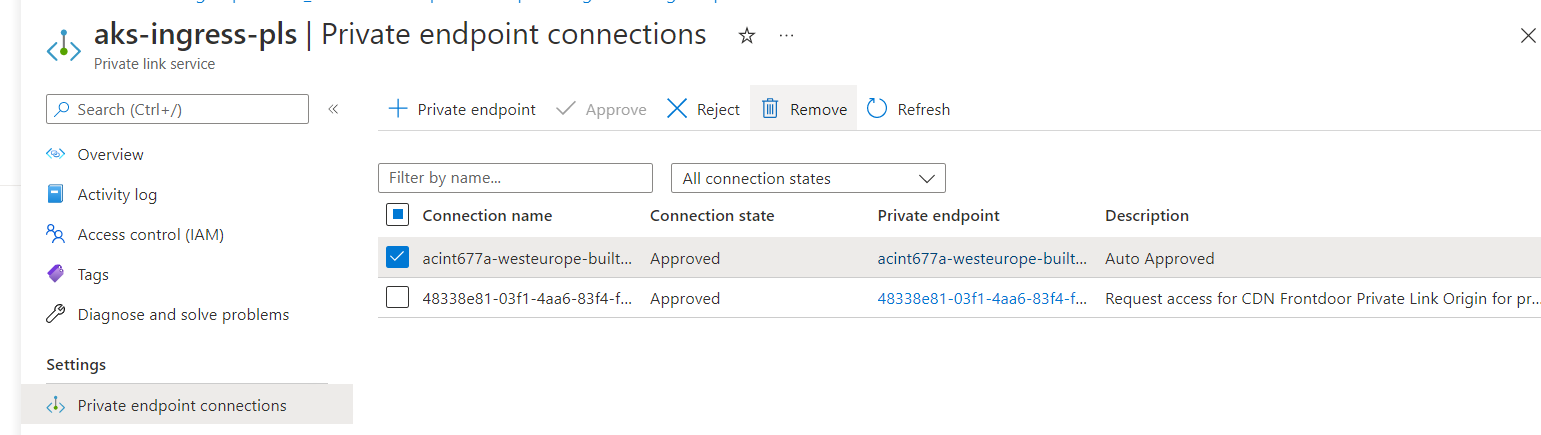Open the All connection states dropdown
Screen dimensions: 1541x435
click(x=808, y=178)
